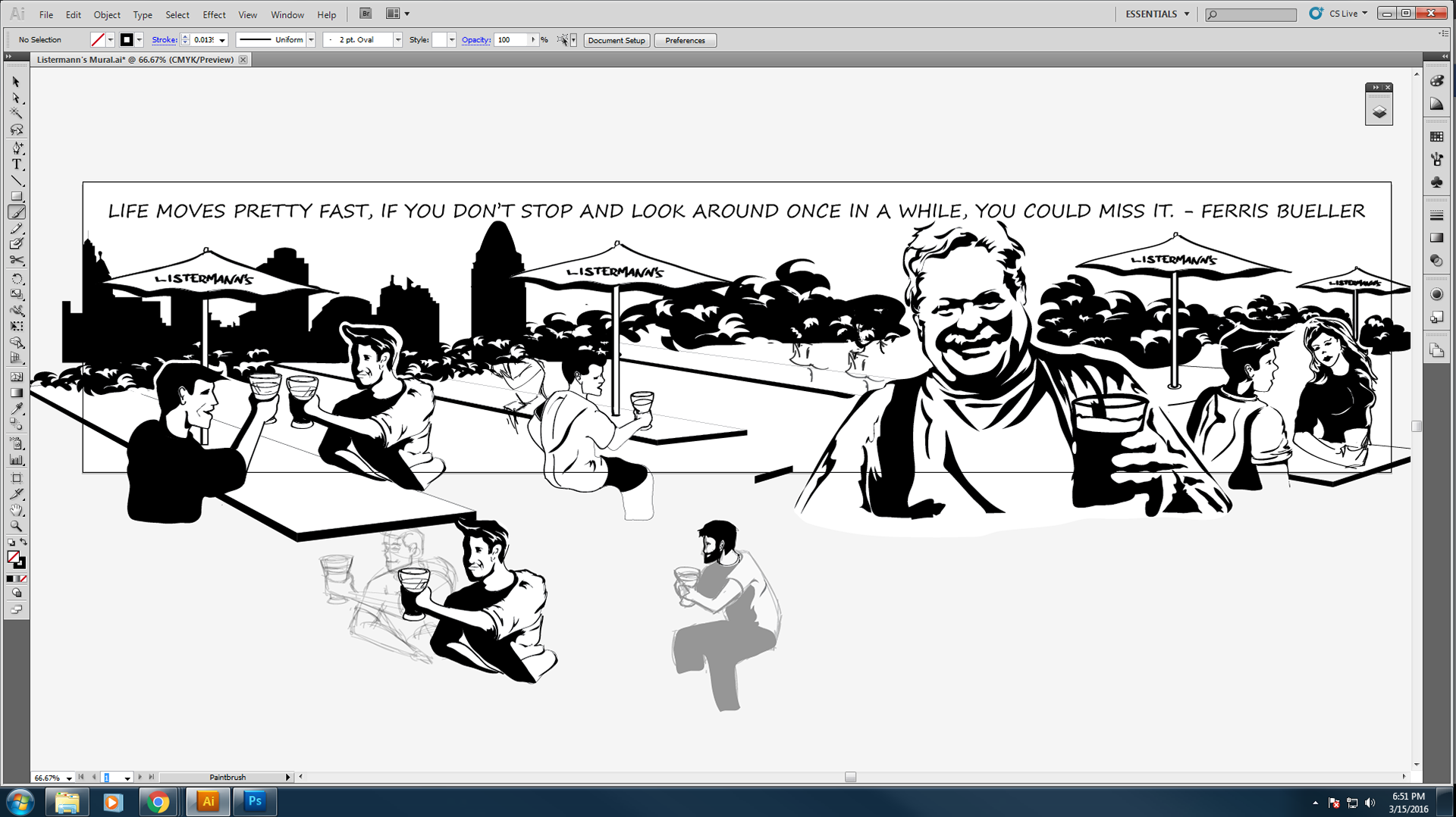This screenshot has height=817, width=1456.
Task: Select the Hand tool
Action: [16, 510]
